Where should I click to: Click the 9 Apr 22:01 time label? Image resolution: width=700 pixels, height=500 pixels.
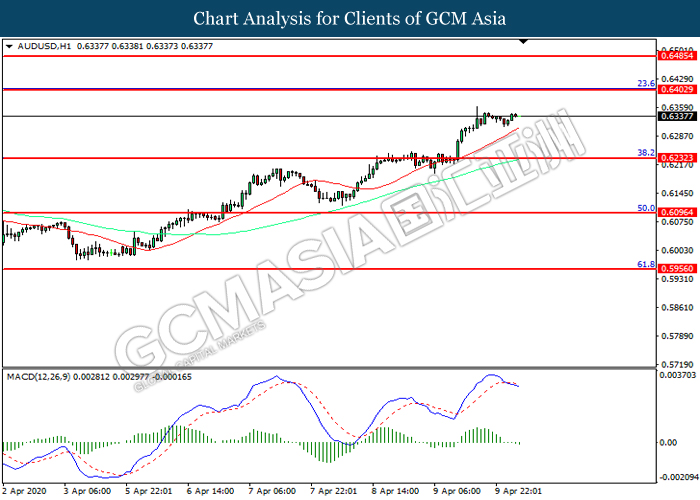(519, 491)
